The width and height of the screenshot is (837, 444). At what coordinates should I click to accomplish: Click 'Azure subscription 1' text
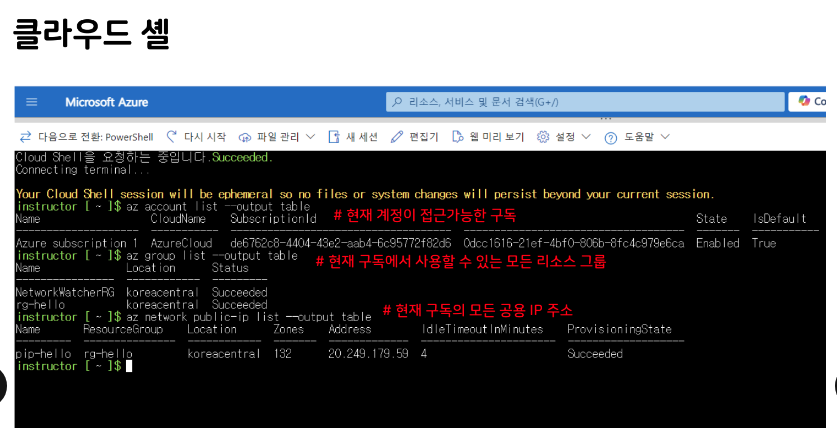click(76, 243)
